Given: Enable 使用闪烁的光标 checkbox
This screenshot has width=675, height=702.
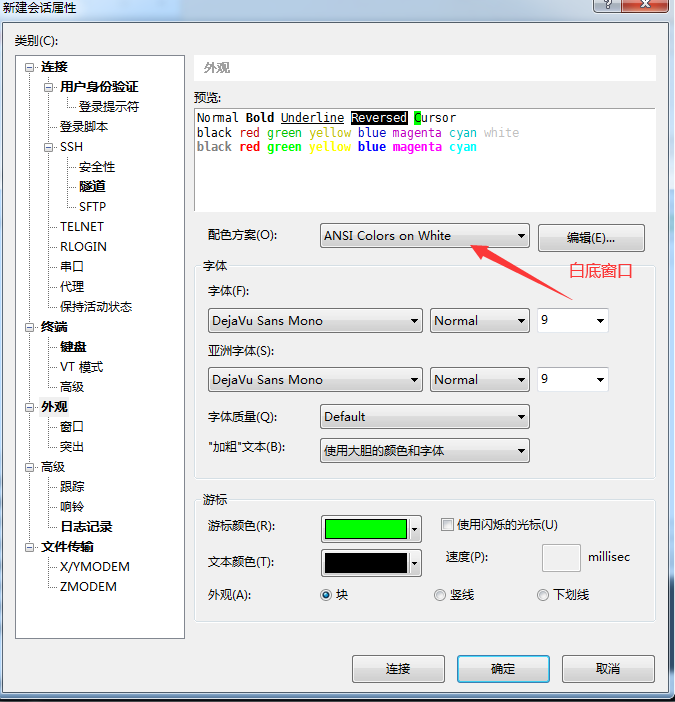Looking at the screenshot, I should point(448,524).
